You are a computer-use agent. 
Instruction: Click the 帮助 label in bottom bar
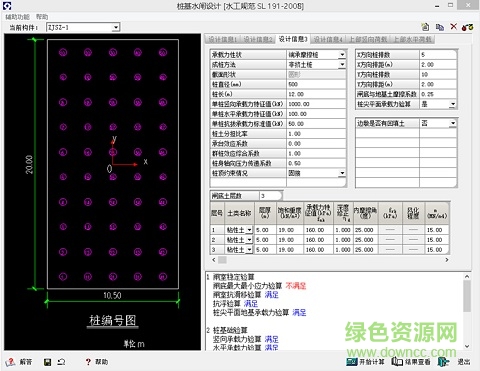pyautogui.click(x=101, y=362)
